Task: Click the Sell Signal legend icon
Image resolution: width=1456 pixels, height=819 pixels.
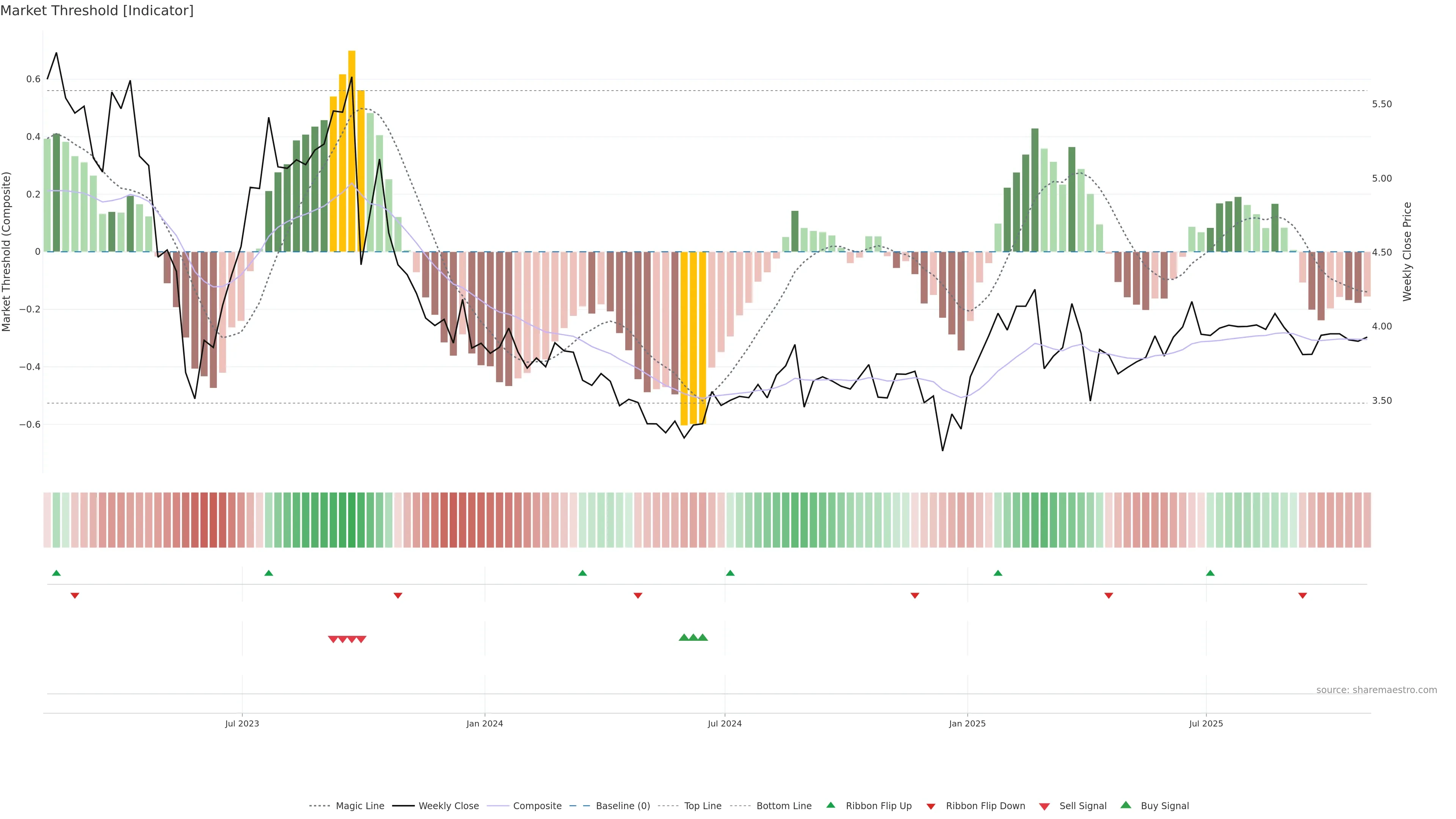Action: tap(1045, 806)
